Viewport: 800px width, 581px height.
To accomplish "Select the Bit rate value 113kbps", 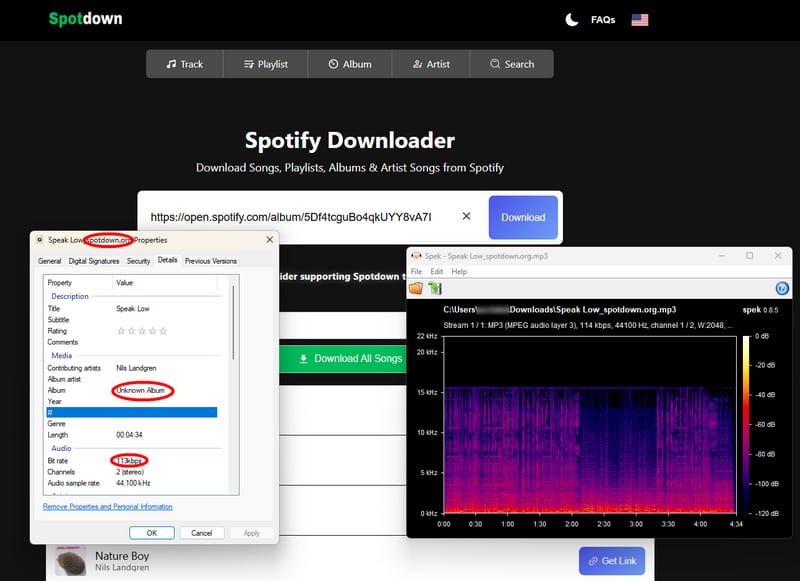I will coord(129,461).
